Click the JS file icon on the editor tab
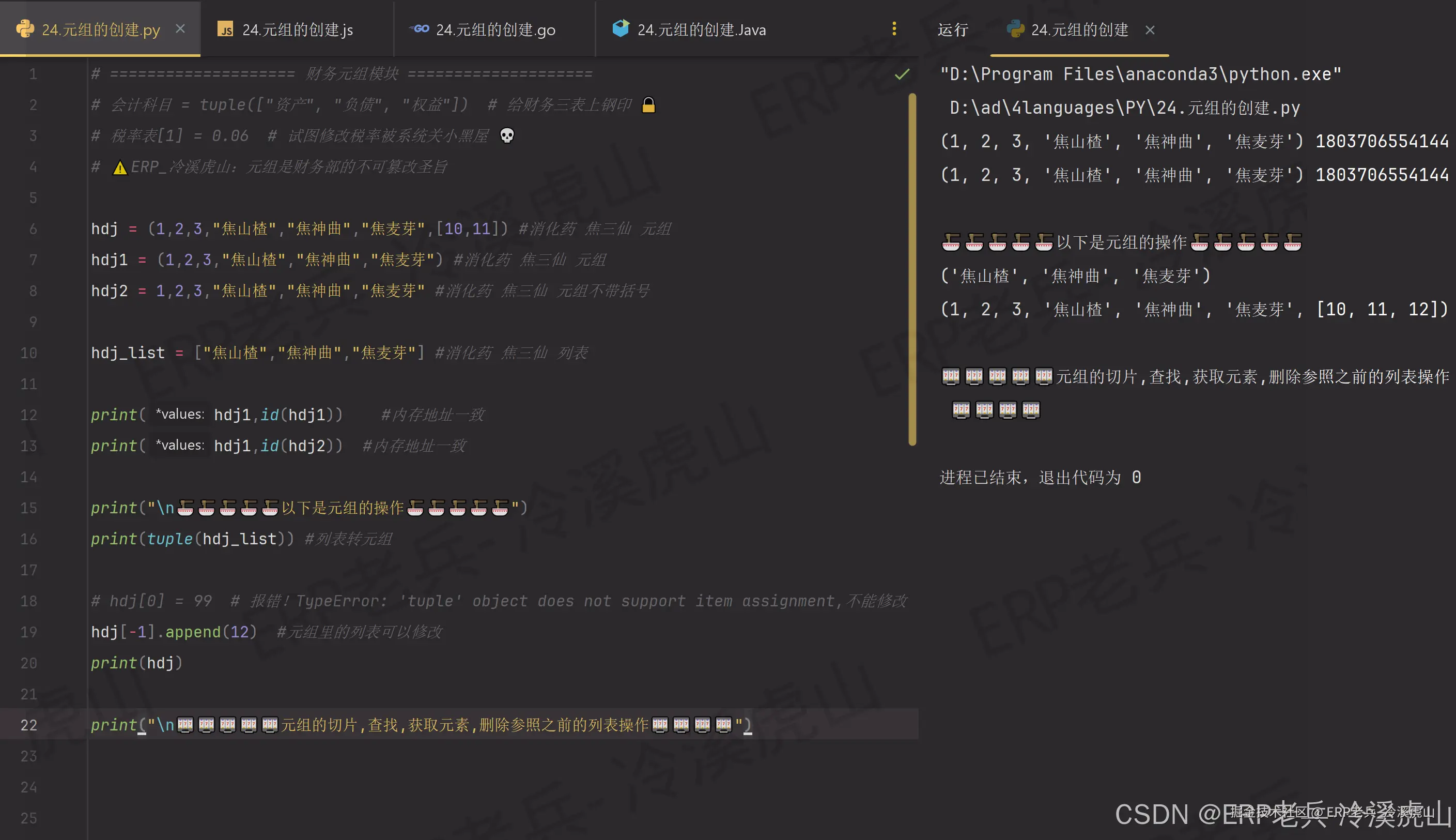The width and height of the screenshot is (1456, 840). click(x=225, y=29)
